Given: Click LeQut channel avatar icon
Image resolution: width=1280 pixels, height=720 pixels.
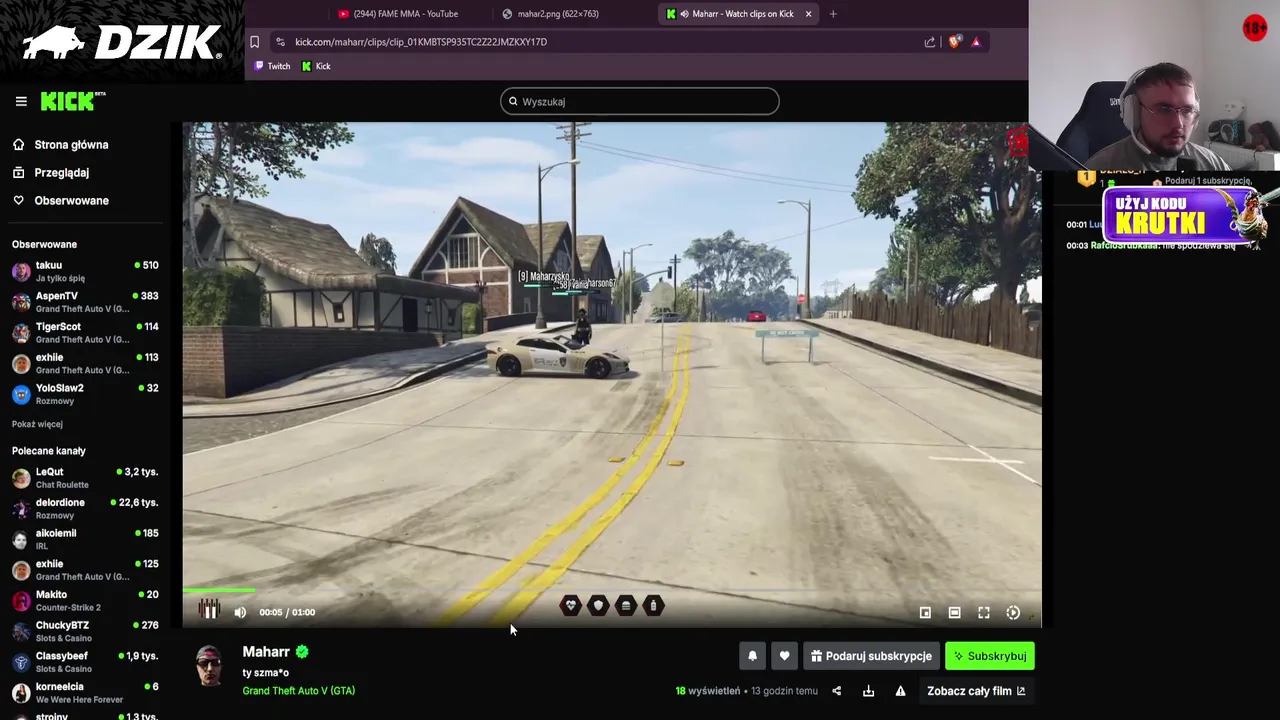Looking at the screenshot, I should 21,478.
